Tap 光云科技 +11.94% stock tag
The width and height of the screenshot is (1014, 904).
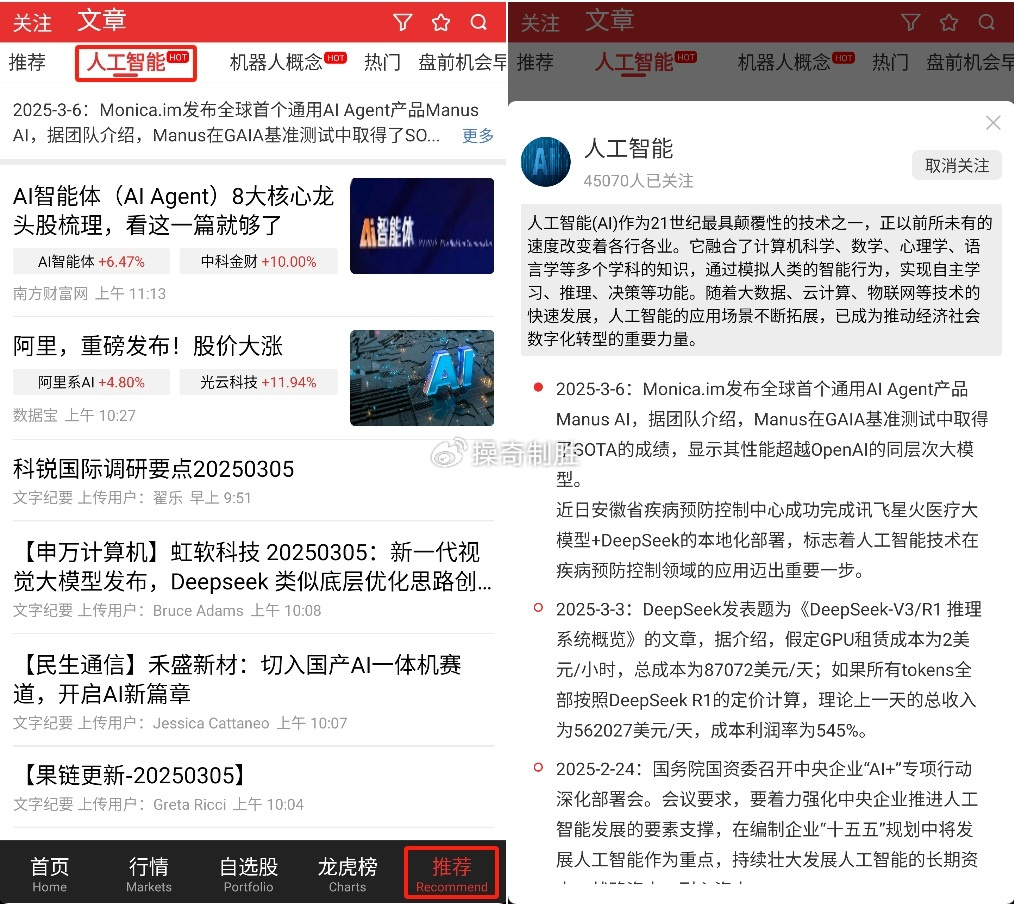click(258, 382)
